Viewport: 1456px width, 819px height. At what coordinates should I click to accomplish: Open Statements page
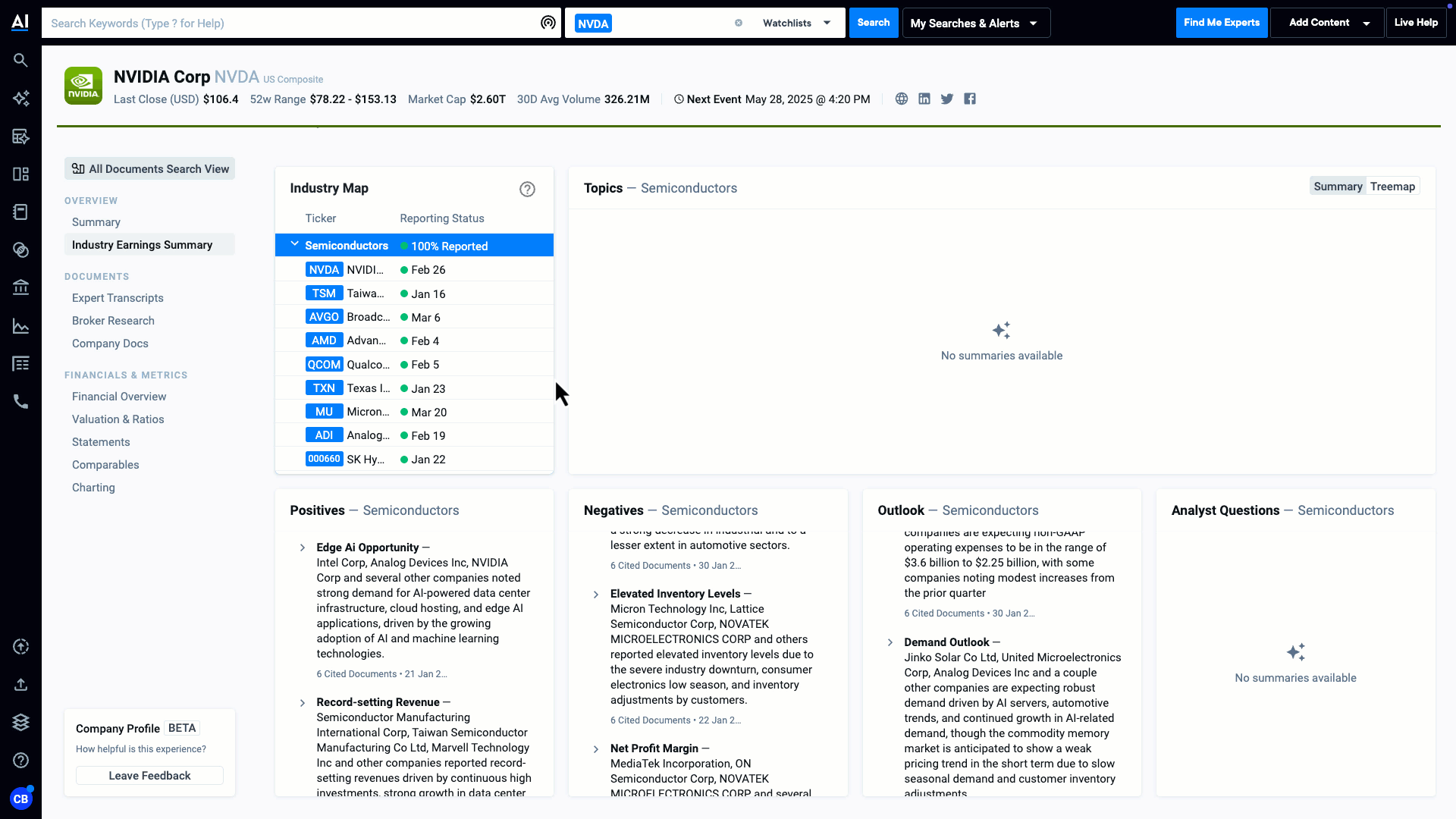click(x=101, y=442)
